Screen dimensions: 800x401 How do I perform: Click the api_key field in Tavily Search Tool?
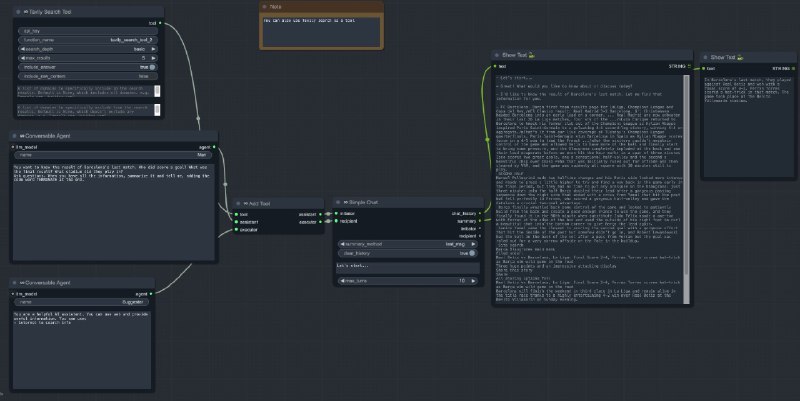click(x=88, y=31)
